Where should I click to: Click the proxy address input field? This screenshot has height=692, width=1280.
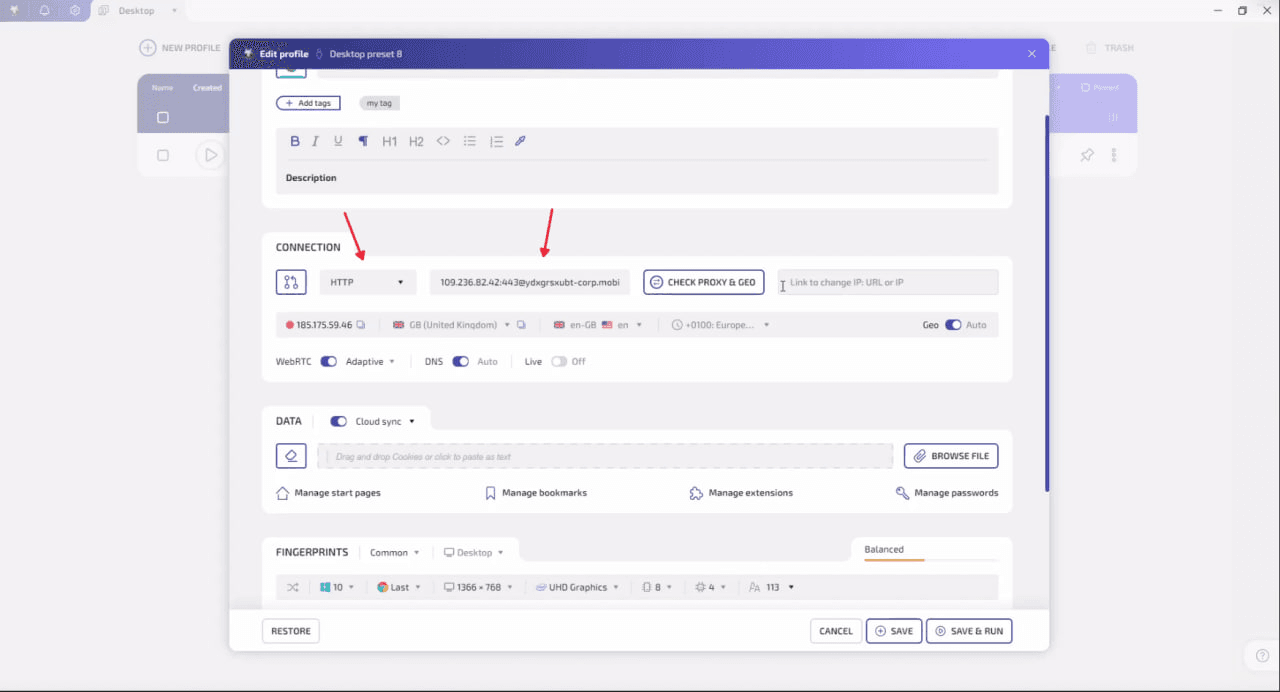530,282
